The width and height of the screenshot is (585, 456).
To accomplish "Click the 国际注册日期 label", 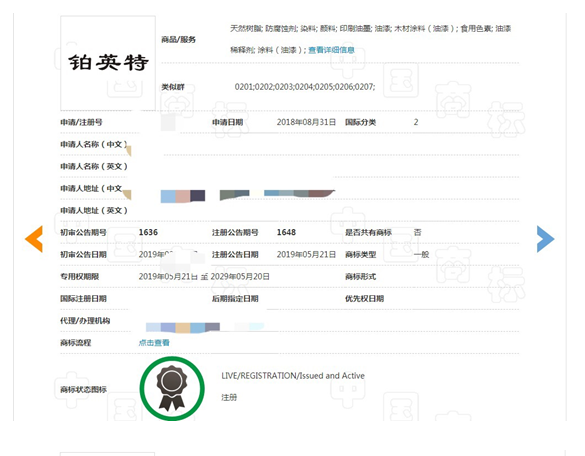I will pos(84,299).
